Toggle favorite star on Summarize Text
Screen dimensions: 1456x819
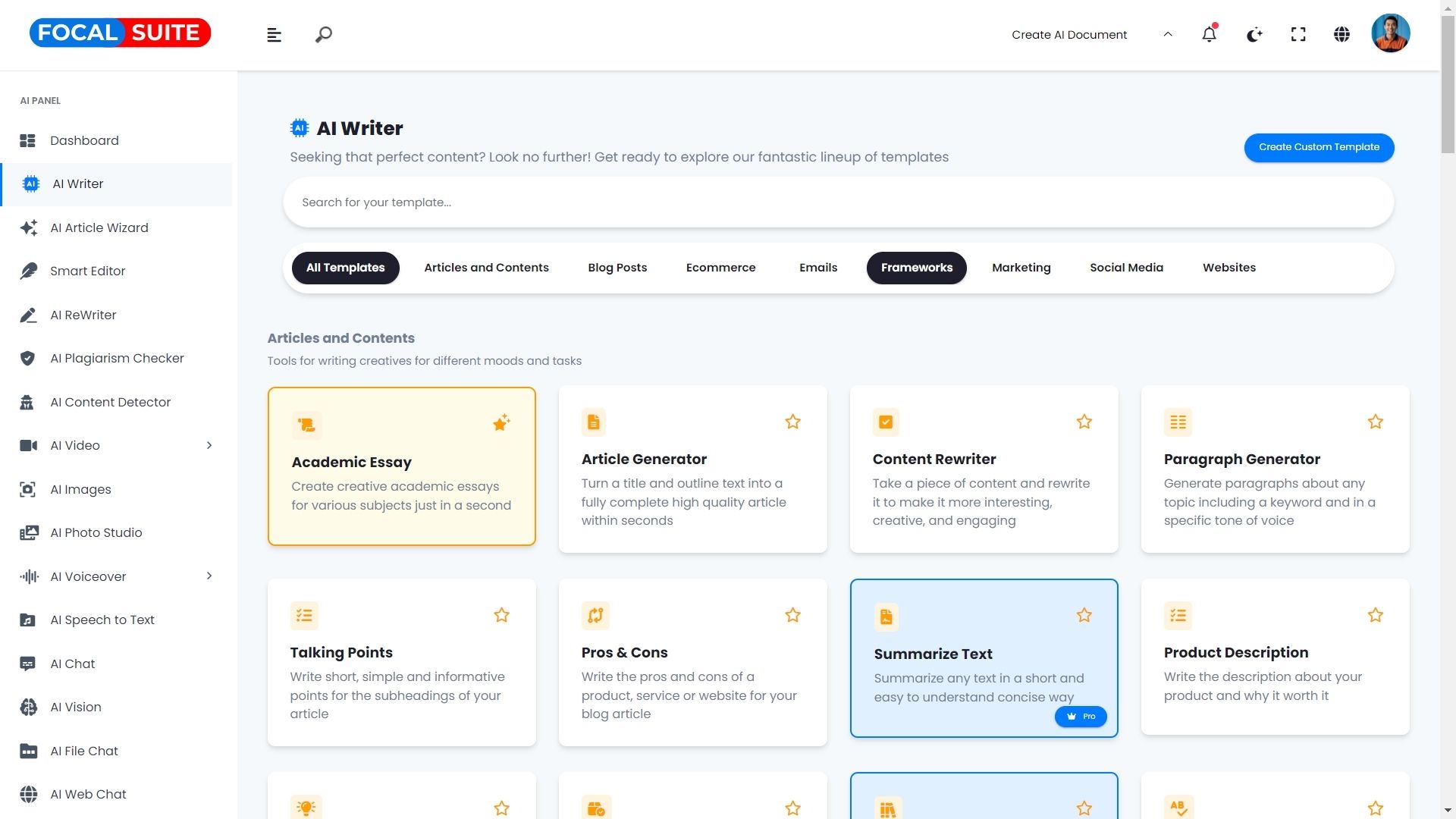tap(1084, 615)
